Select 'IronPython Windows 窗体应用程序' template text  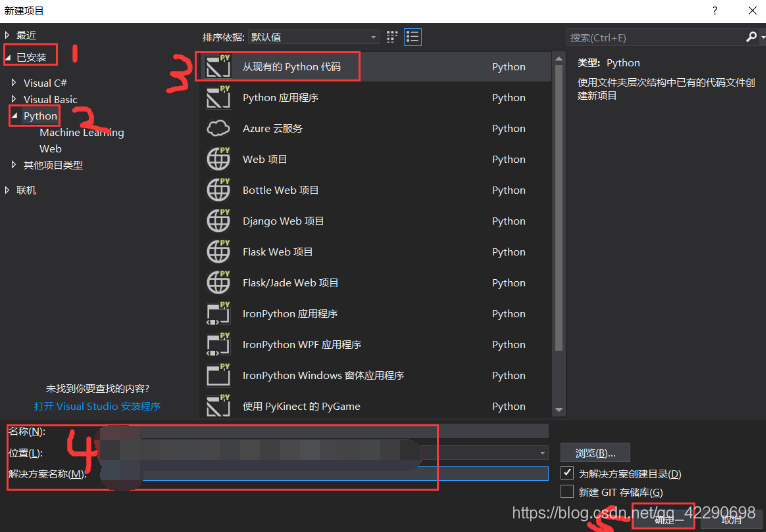pos(323,375)
